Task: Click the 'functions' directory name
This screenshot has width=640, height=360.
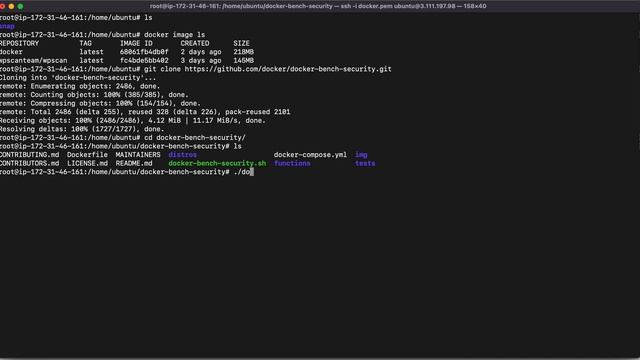Action: (x=292, y=163)
